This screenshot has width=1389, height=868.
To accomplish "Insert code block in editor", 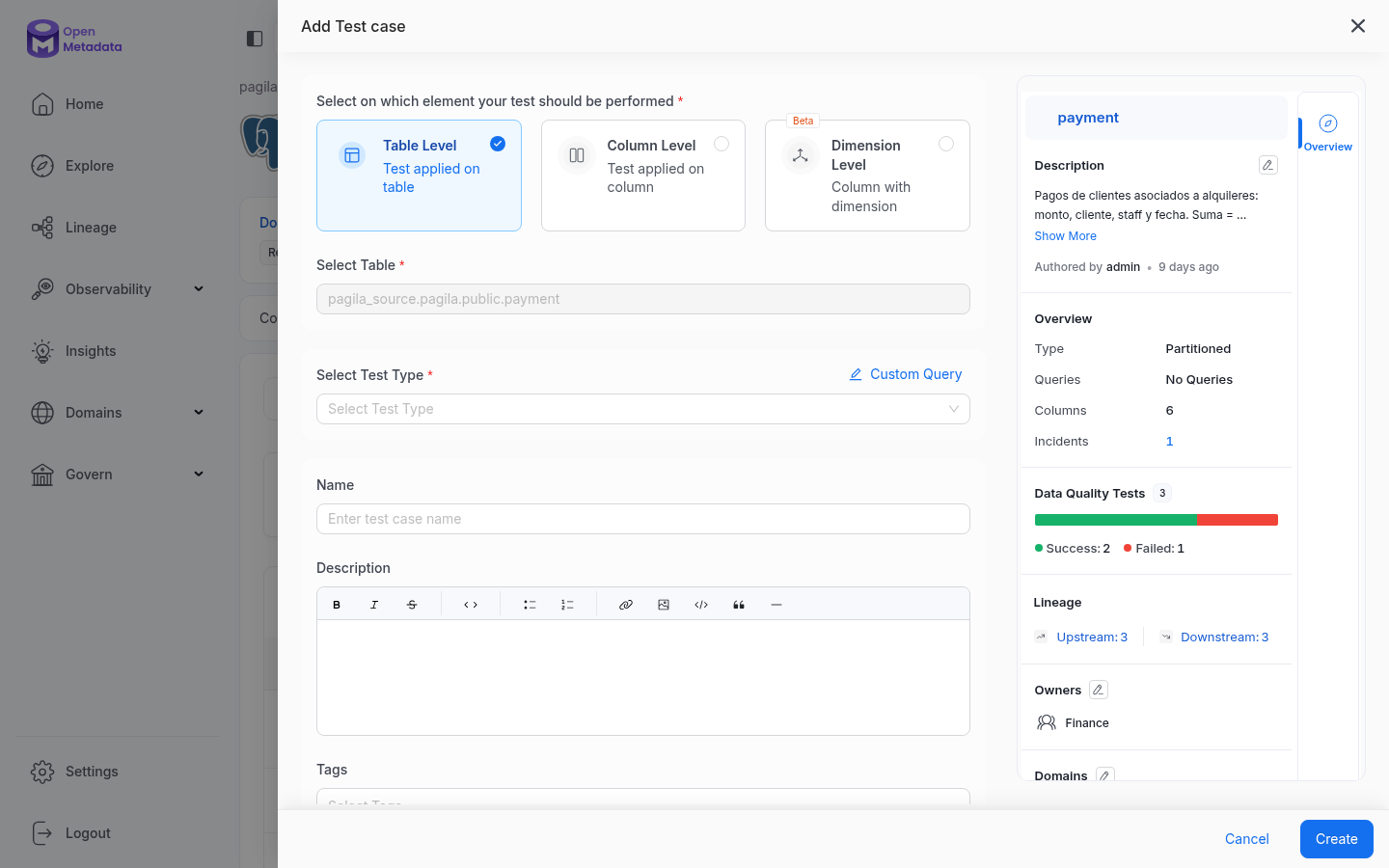I will point(701,605).
